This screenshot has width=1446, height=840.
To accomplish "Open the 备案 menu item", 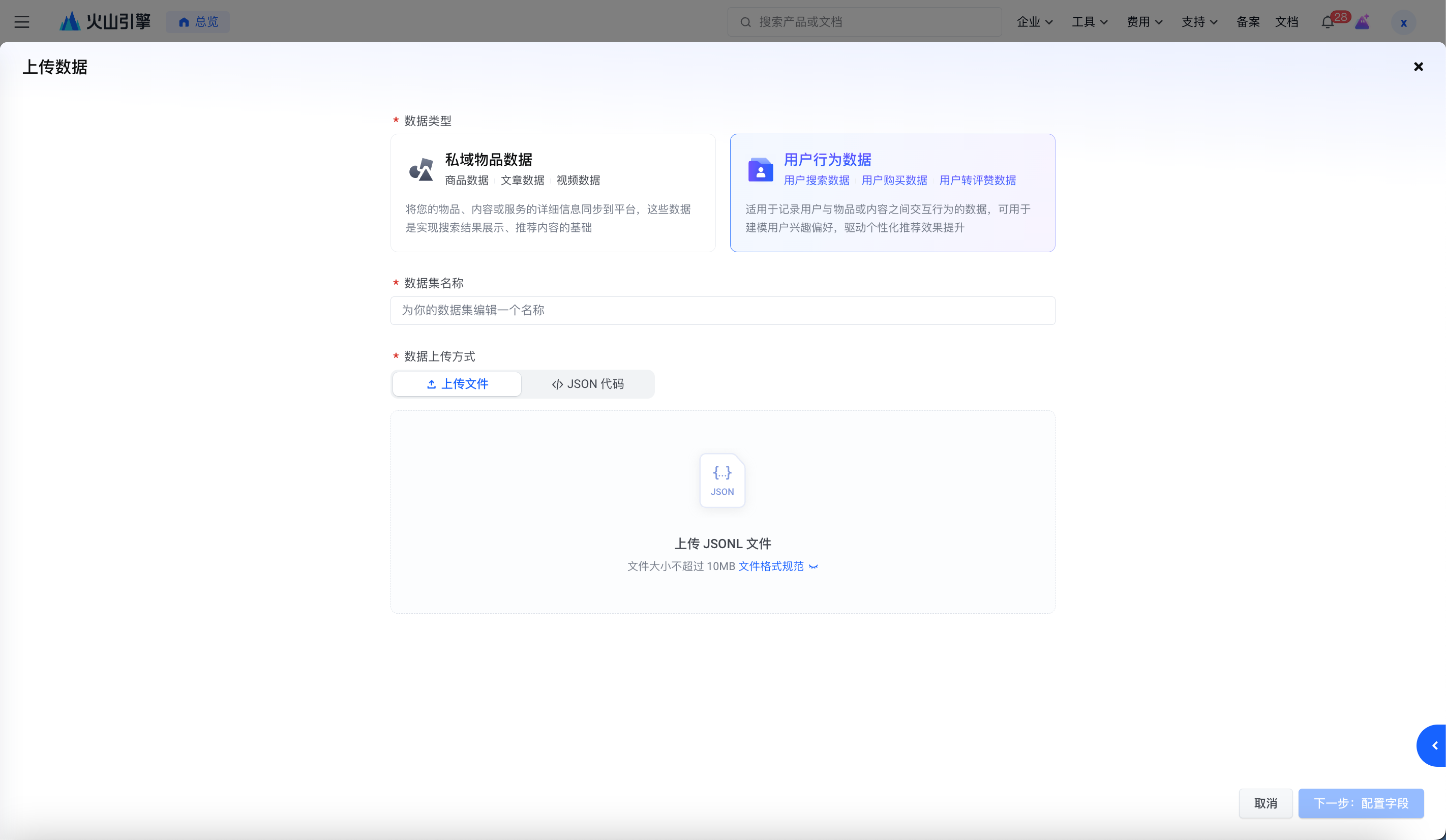I will [1248, 22].
